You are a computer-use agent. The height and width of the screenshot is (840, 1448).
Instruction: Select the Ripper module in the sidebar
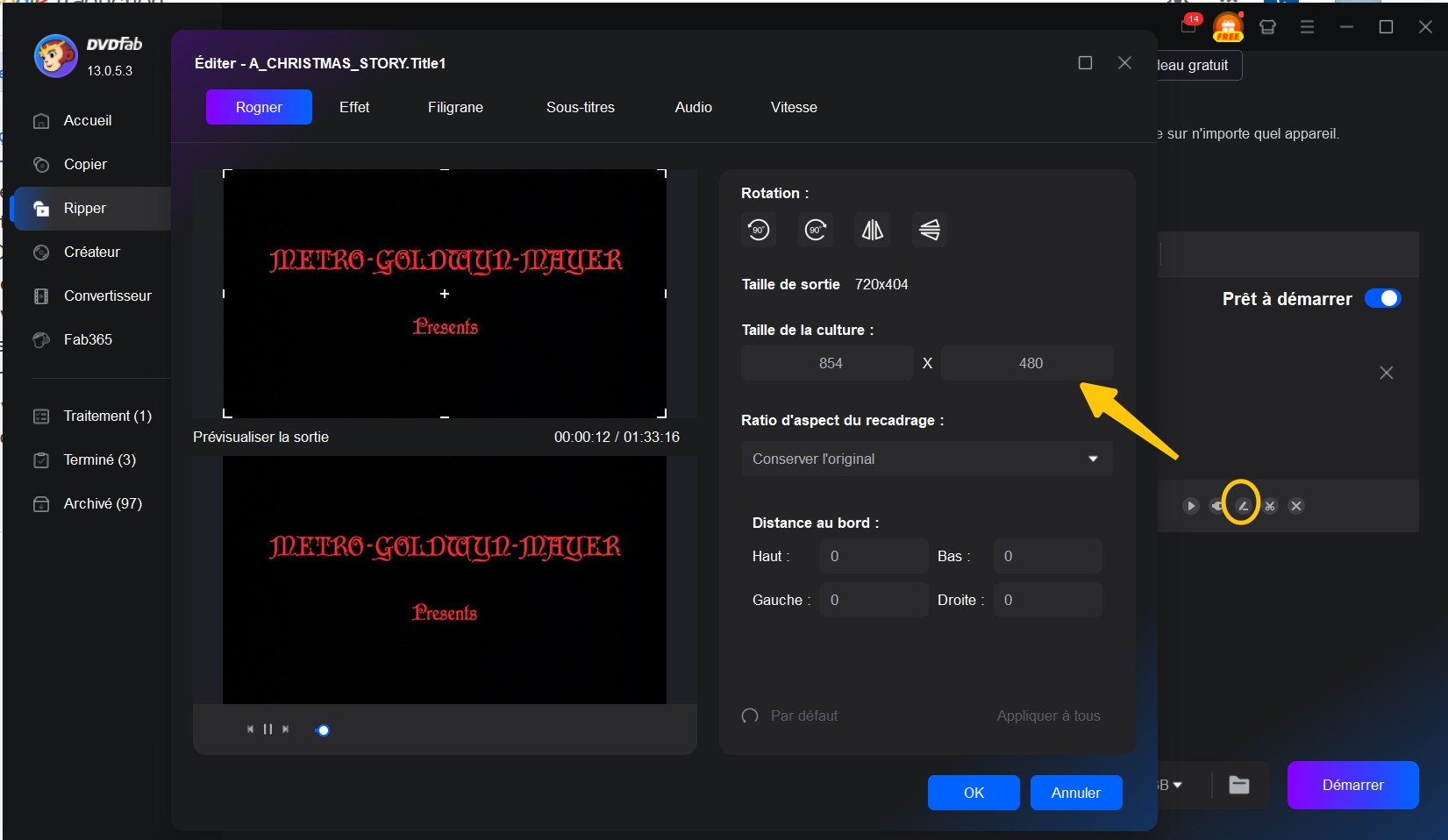click(84, 208)
